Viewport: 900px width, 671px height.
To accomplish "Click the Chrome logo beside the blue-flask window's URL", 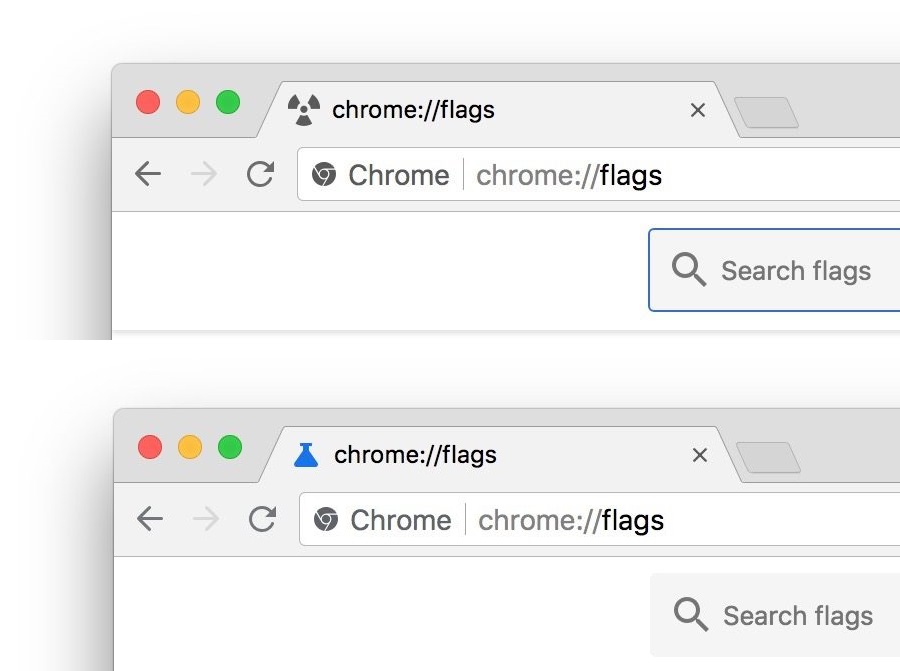I will tap(325, 520).
